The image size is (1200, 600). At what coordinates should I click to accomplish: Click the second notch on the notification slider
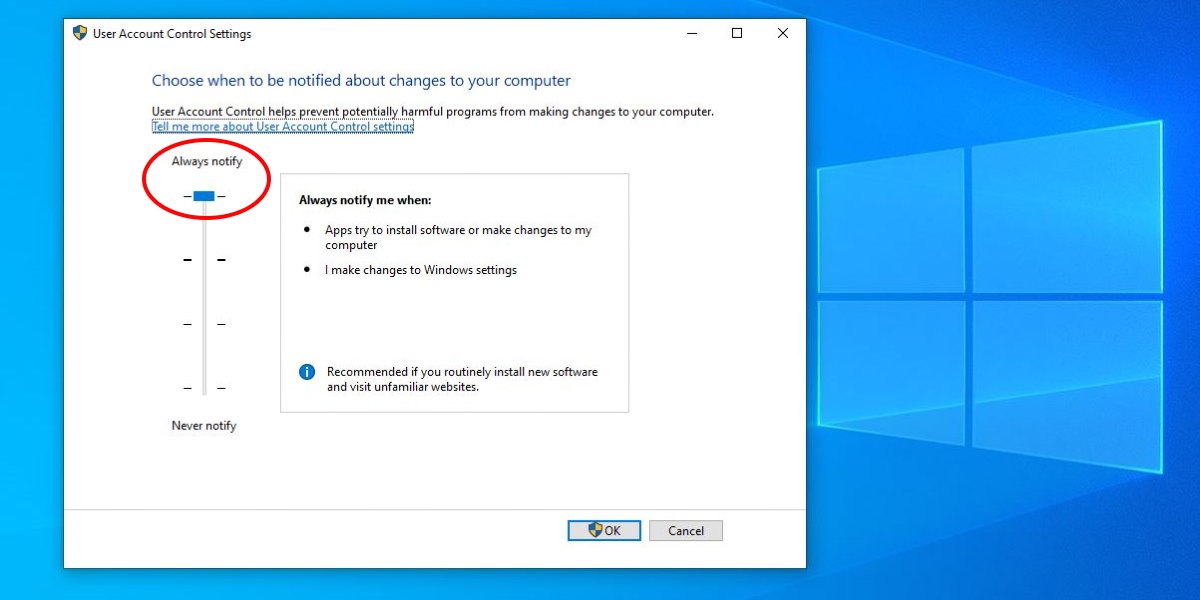coord(204,259)
